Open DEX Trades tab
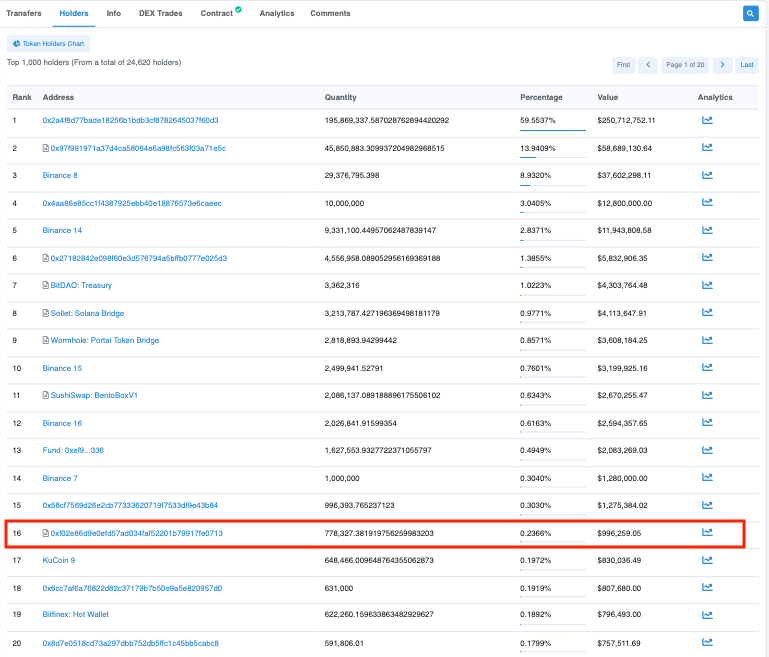769x657 pixels. (160, 13)
